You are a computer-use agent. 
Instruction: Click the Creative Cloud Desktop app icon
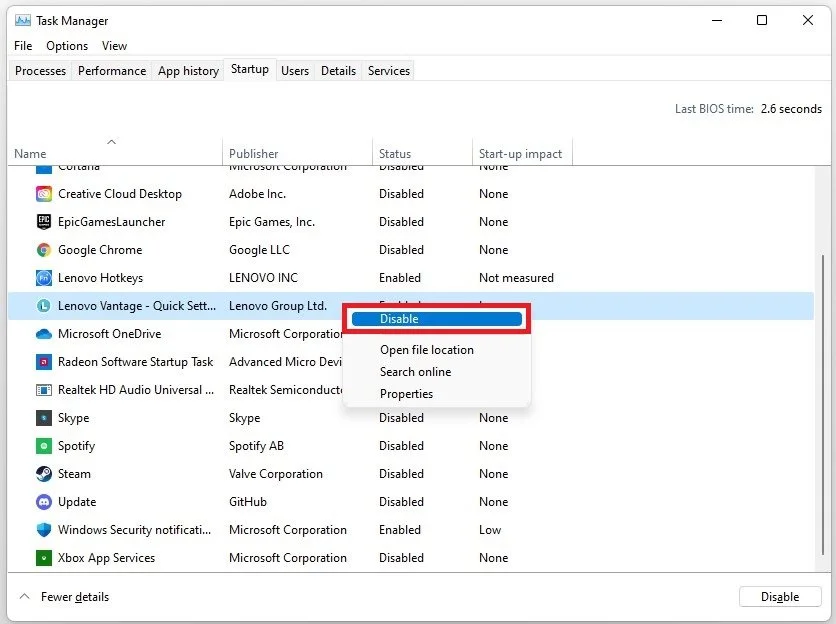[44, 194]
